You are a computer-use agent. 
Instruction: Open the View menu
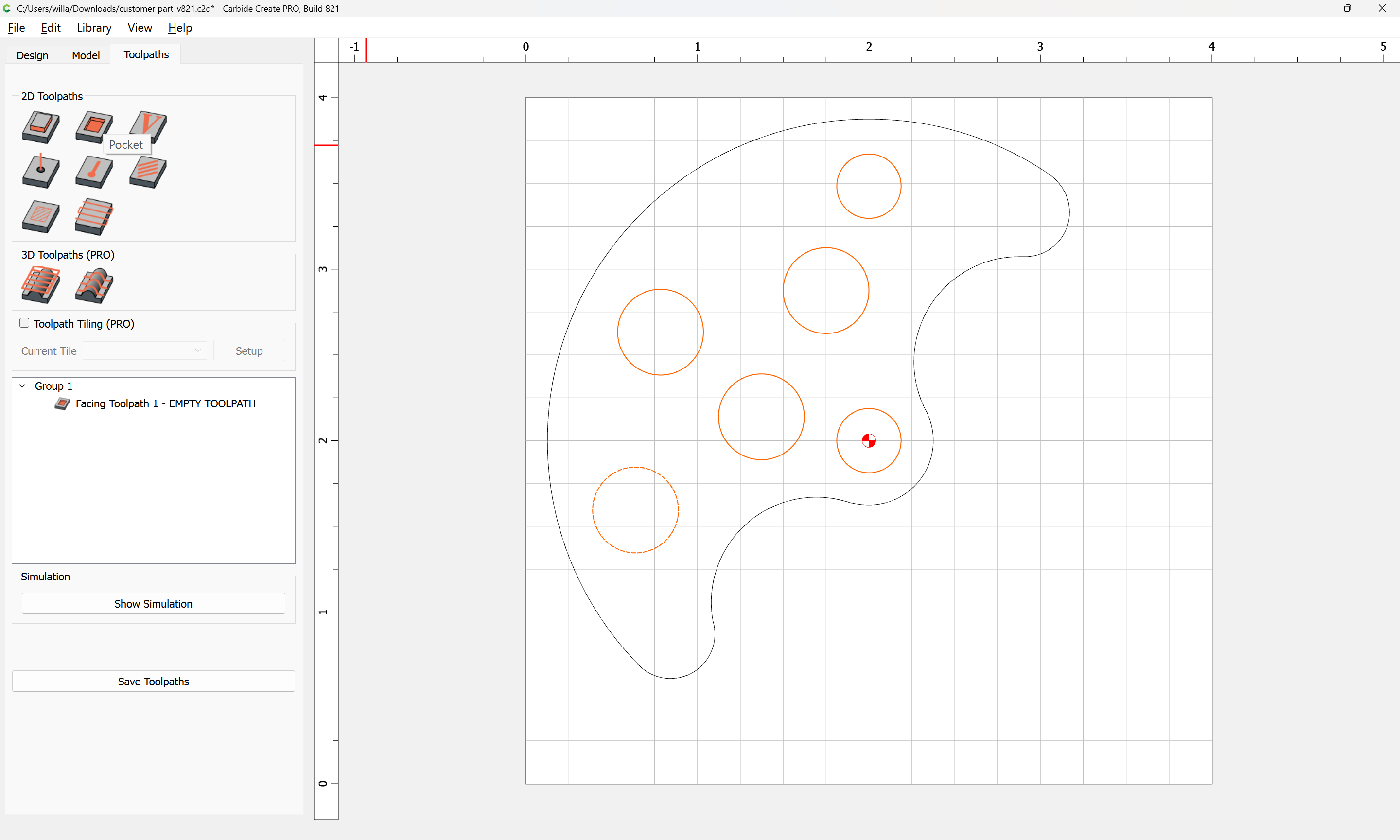(139, 28)
